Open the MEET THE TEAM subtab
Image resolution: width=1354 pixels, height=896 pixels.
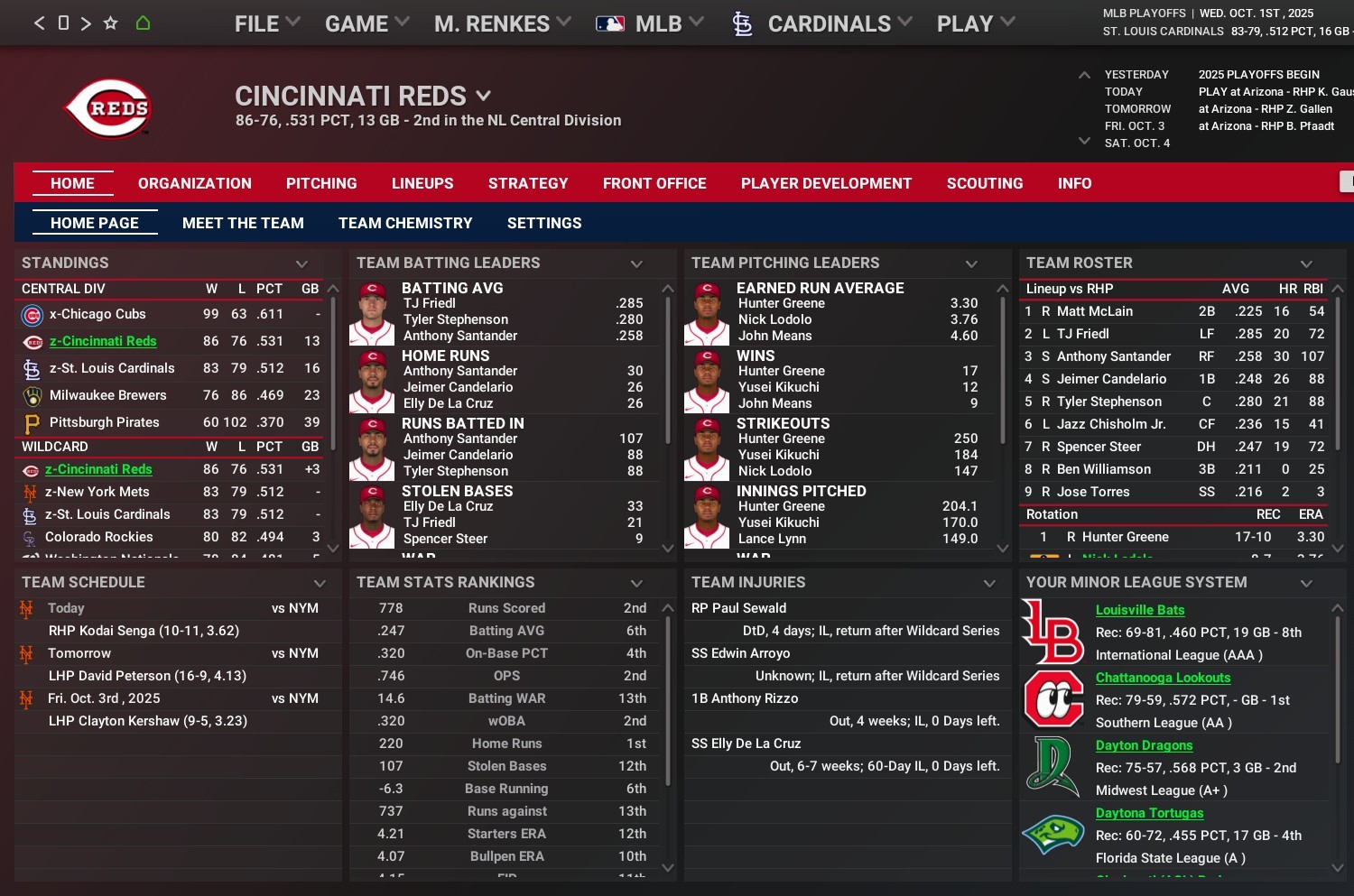(243, 223)
